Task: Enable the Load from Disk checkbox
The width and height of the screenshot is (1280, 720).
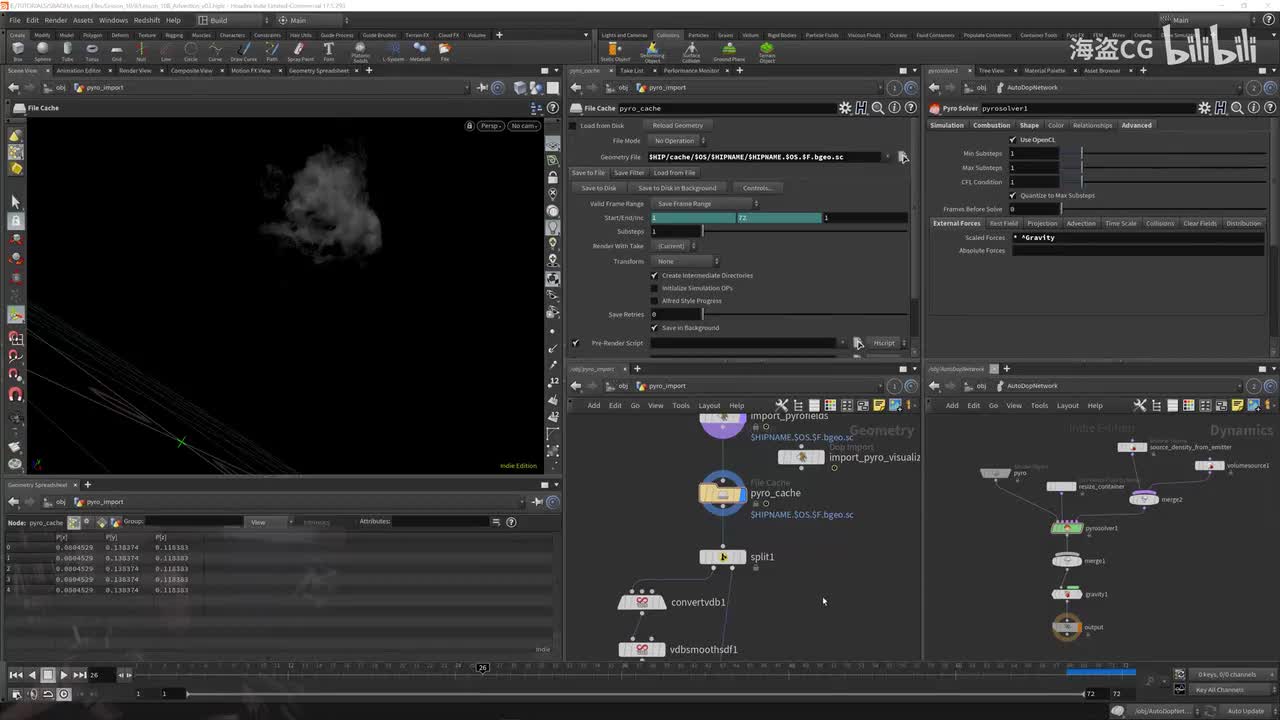Action: [573, 126]
